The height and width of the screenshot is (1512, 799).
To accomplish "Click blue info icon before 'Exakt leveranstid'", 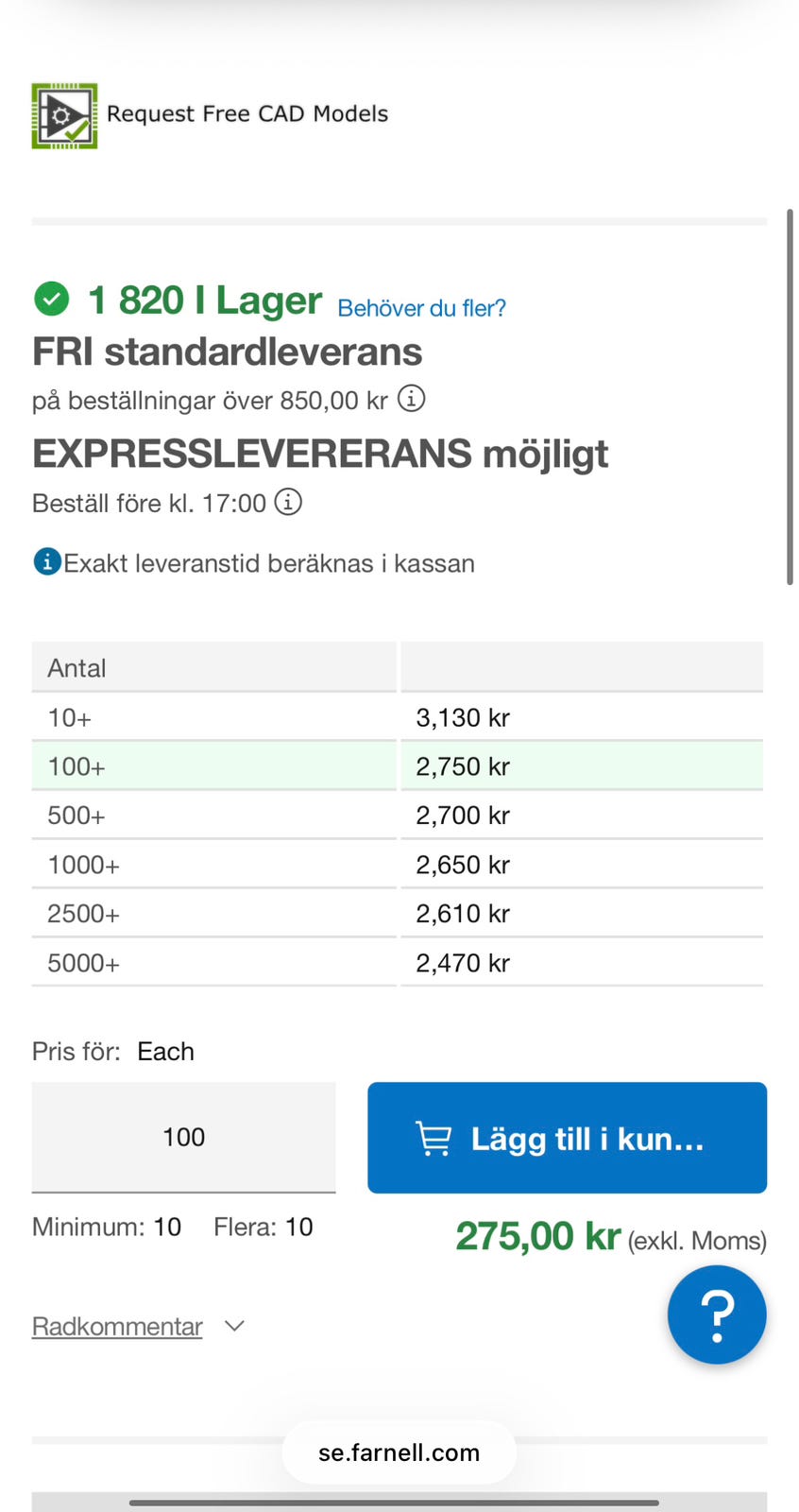I will [47, 562].
